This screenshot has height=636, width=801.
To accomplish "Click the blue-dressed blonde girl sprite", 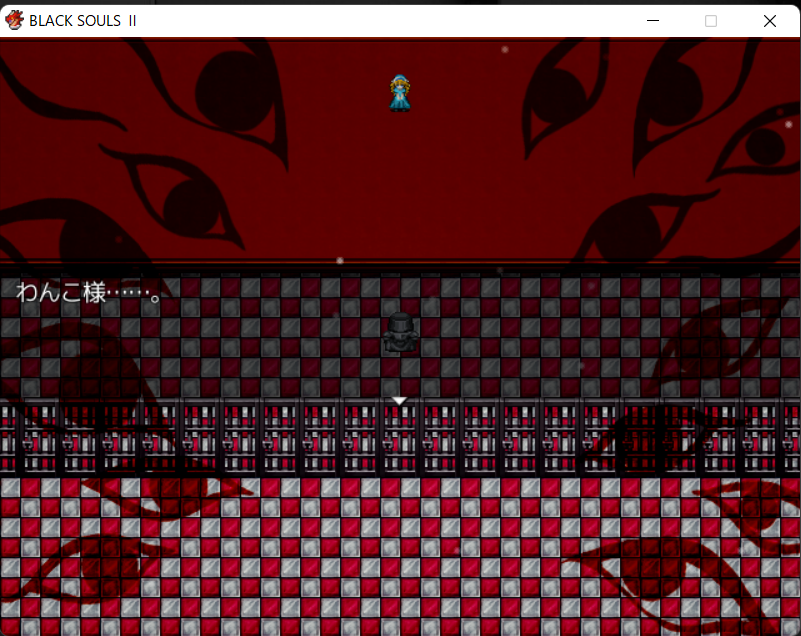I will coord(400,93).
